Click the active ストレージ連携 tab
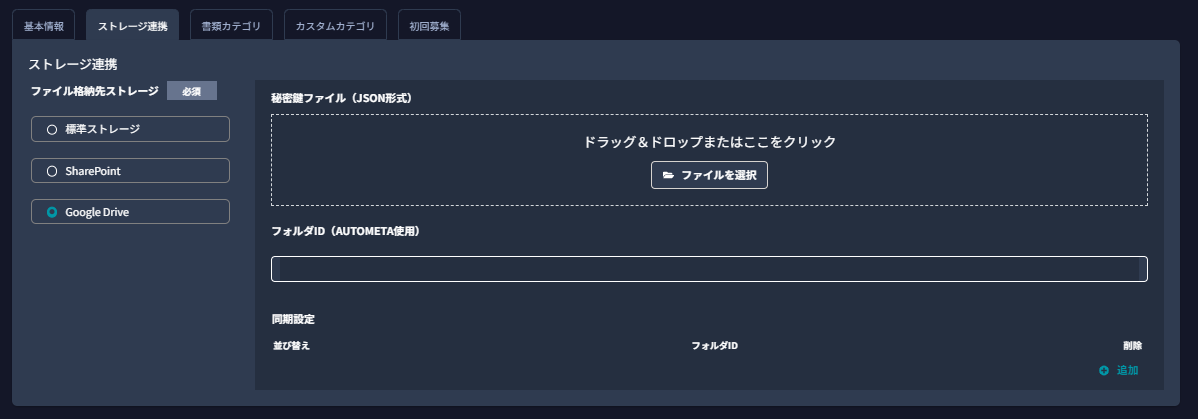 [x=132, y=25]
